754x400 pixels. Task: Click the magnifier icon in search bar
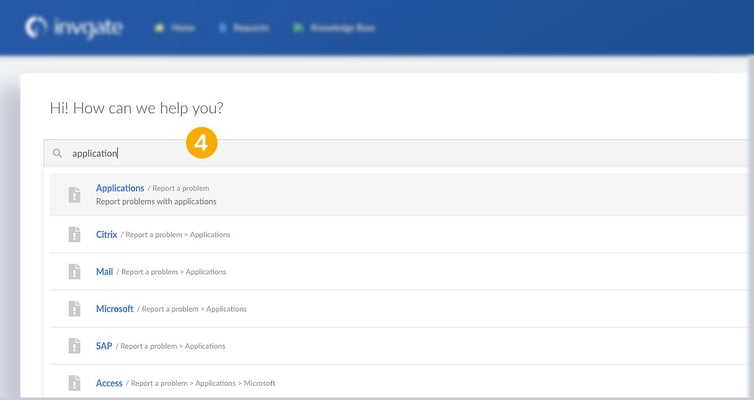click(x=57, y=153)
